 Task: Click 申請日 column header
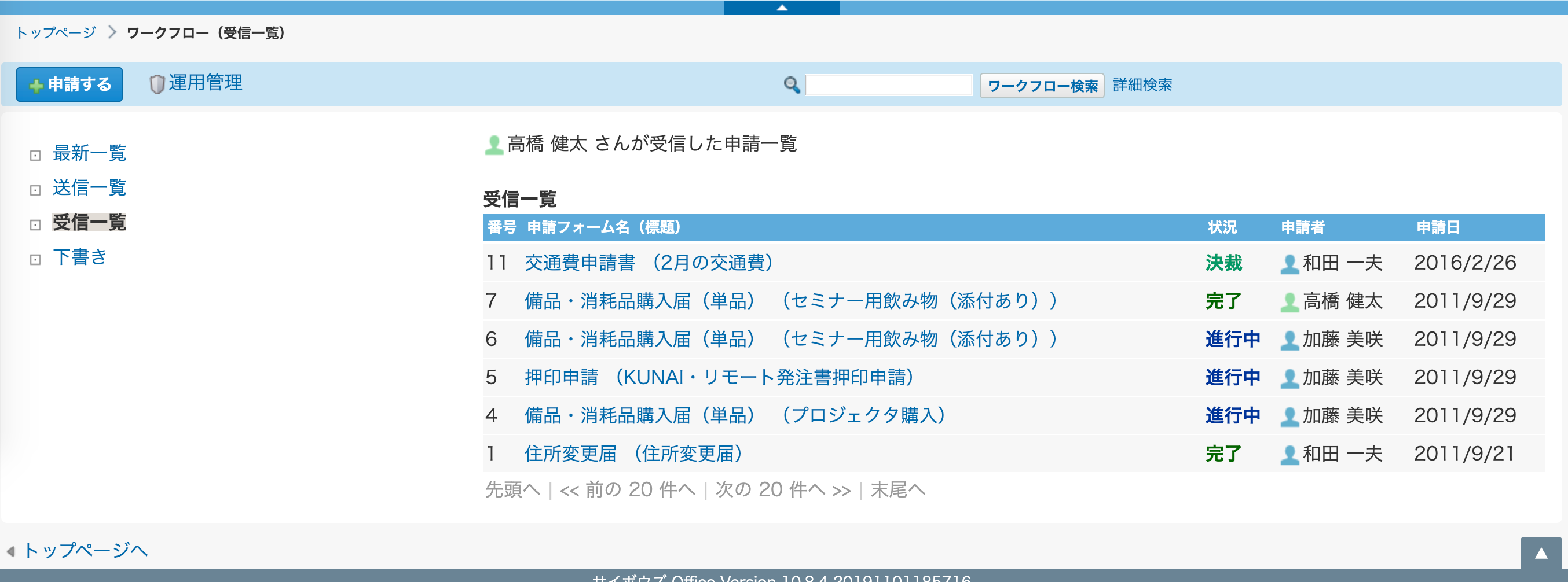(1438, 227)
